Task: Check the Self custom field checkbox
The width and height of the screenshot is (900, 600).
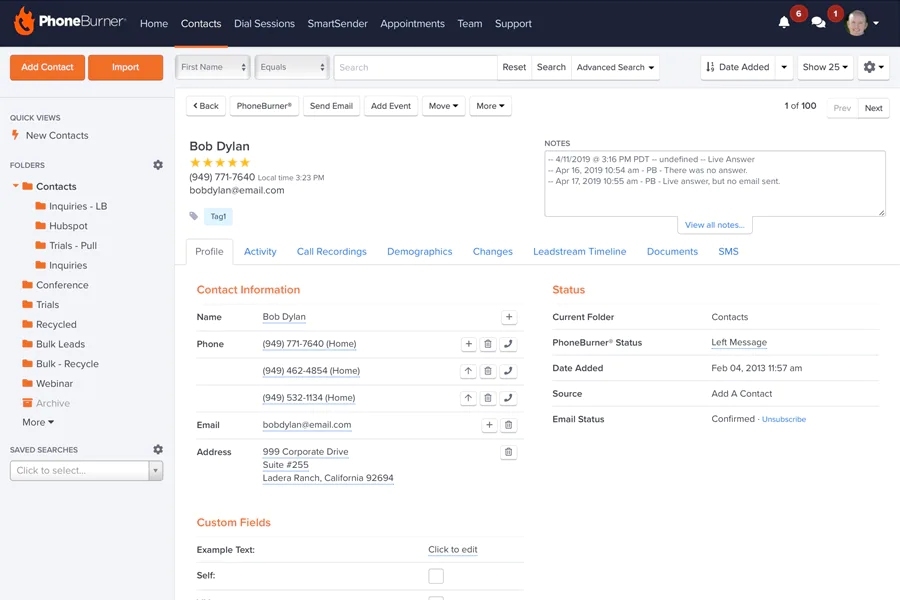Action: [x=436, y=576]
